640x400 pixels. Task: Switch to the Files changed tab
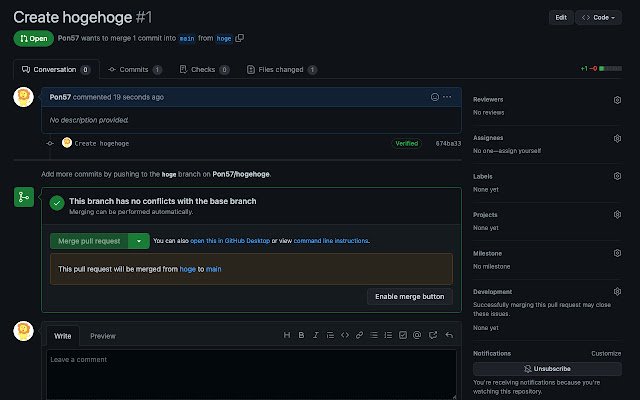coord(282,69)
